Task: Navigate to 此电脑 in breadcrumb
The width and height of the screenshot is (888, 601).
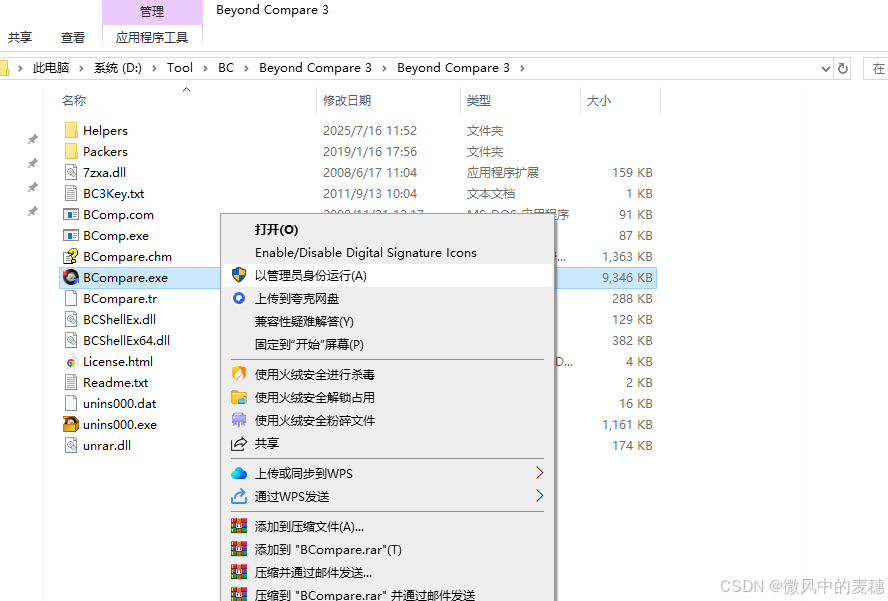Action: click(x=51, y=68)
